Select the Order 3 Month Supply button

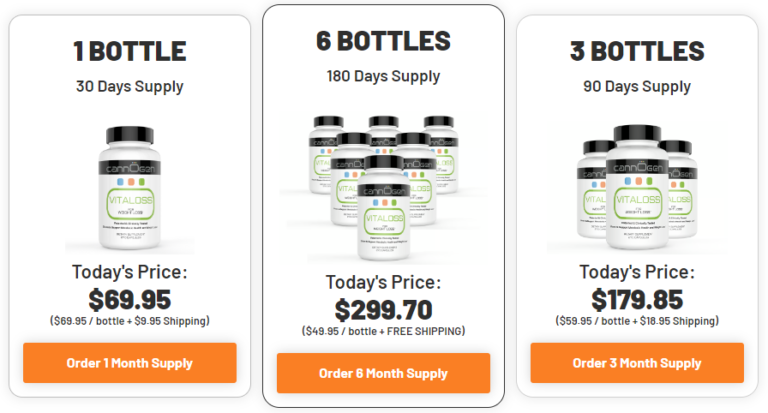(x=637, y=363)
